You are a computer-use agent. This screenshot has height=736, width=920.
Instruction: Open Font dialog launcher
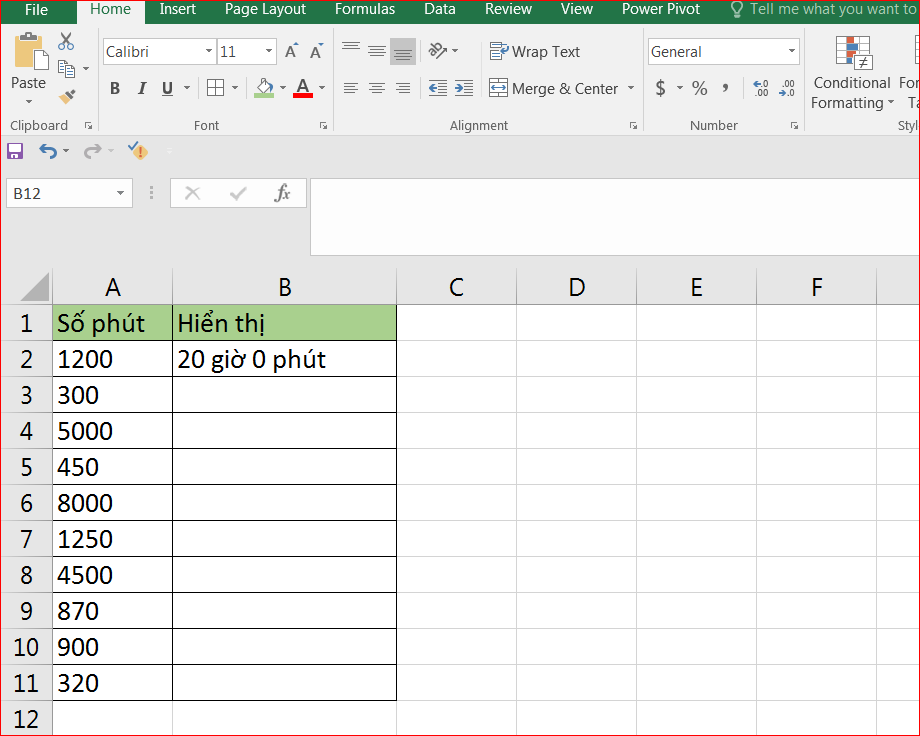(323, 126)
